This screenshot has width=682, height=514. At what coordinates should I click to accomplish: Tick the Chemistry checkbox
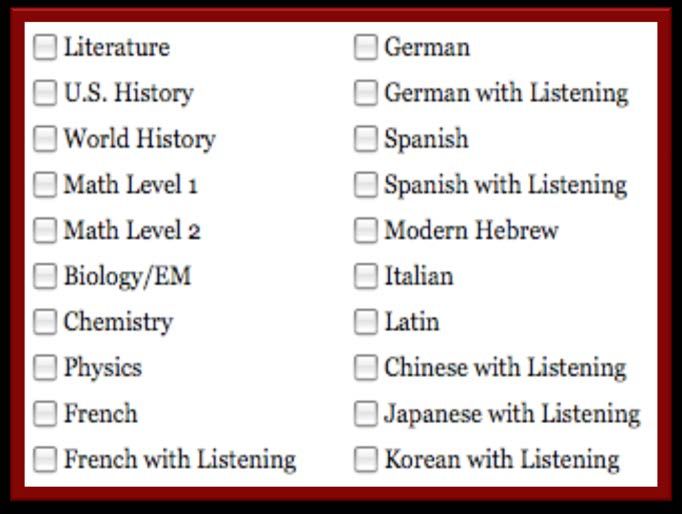tap(45, 322)
